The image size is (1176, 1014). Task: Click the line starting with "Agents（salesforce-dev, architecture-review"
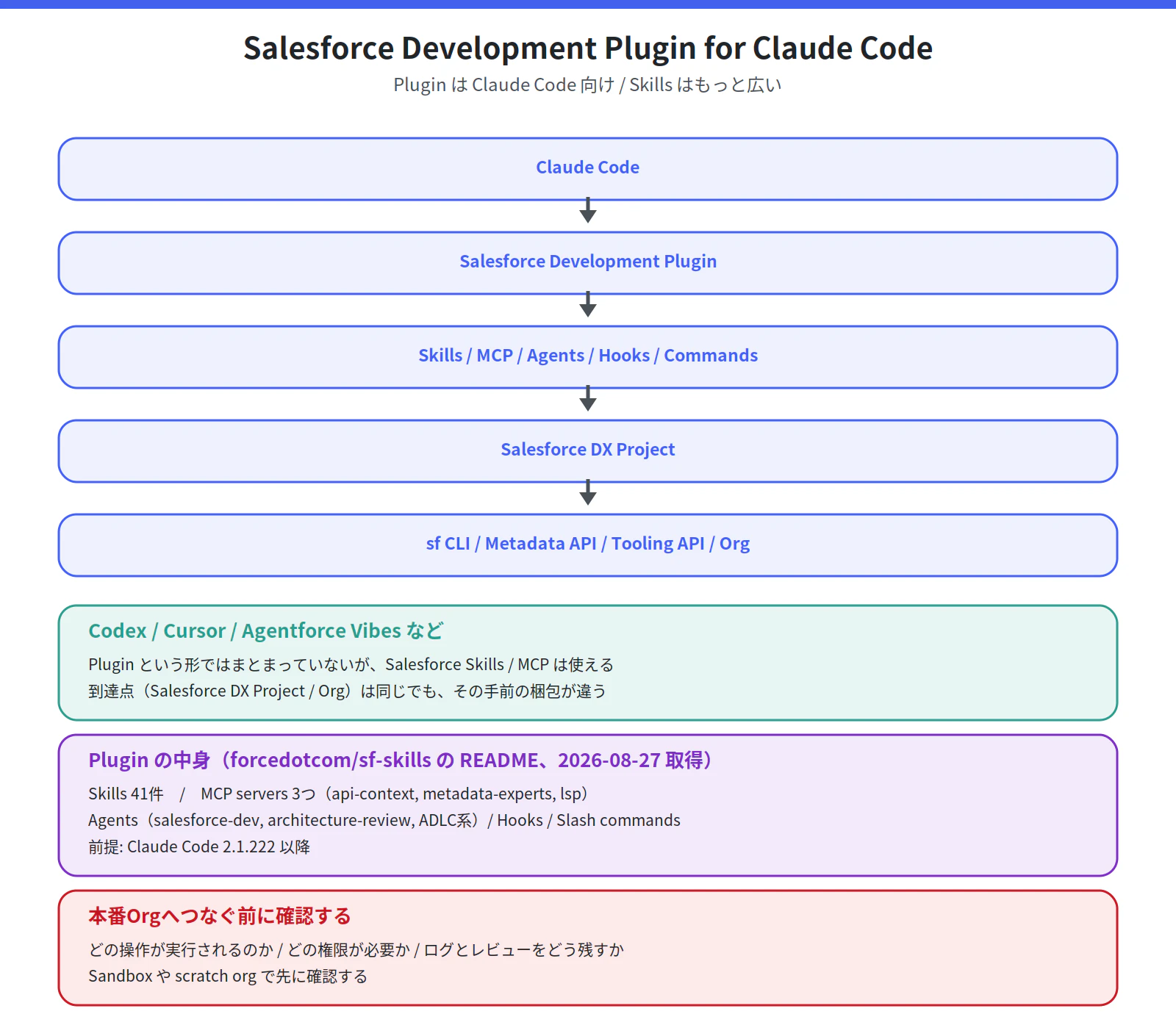pos(384,821)
